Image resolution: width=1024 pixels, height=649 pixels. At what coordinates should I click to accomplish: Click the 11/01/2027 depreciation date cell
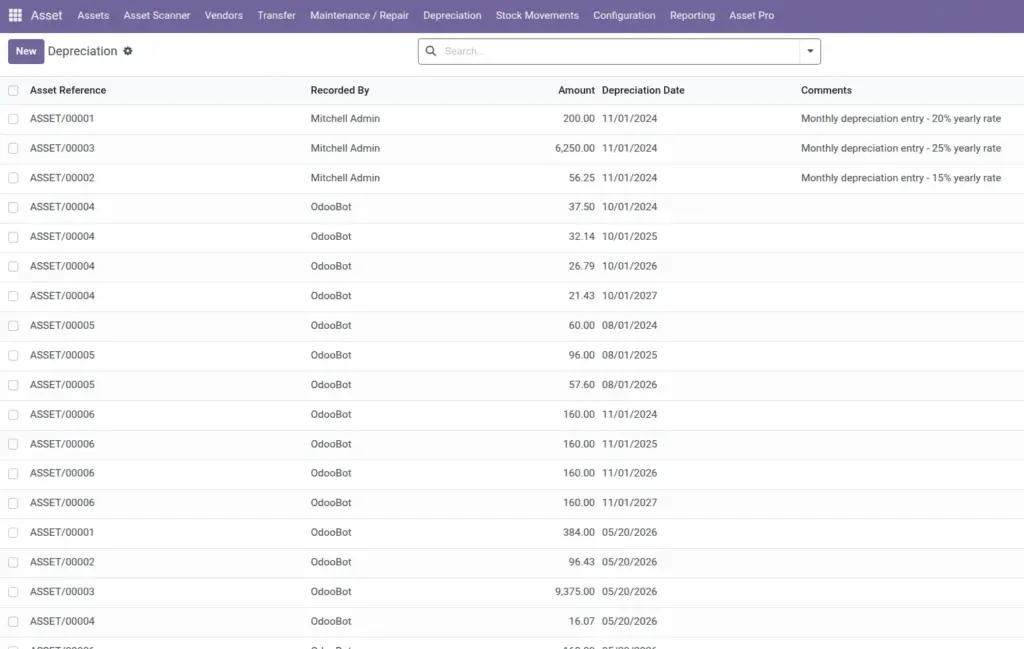[x=630, y=502]
